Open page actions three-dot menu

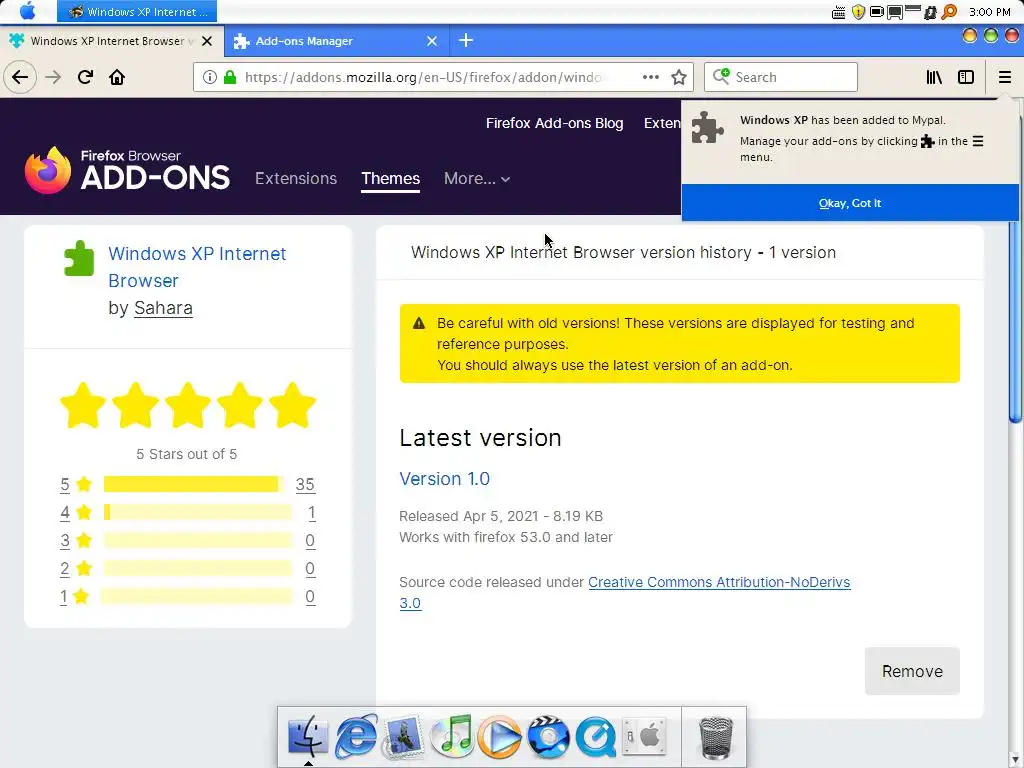[650, 77]
